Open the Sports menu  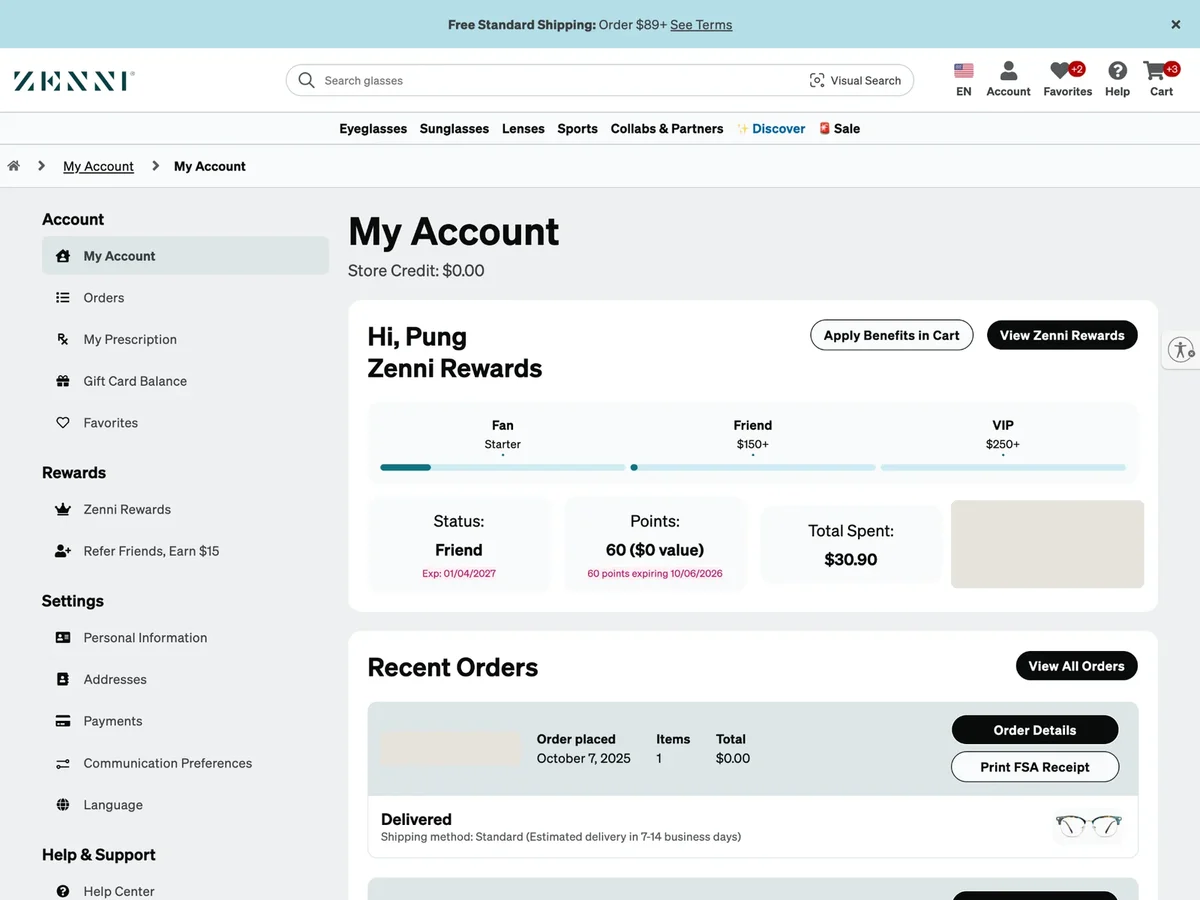click(x=577, y=128)
